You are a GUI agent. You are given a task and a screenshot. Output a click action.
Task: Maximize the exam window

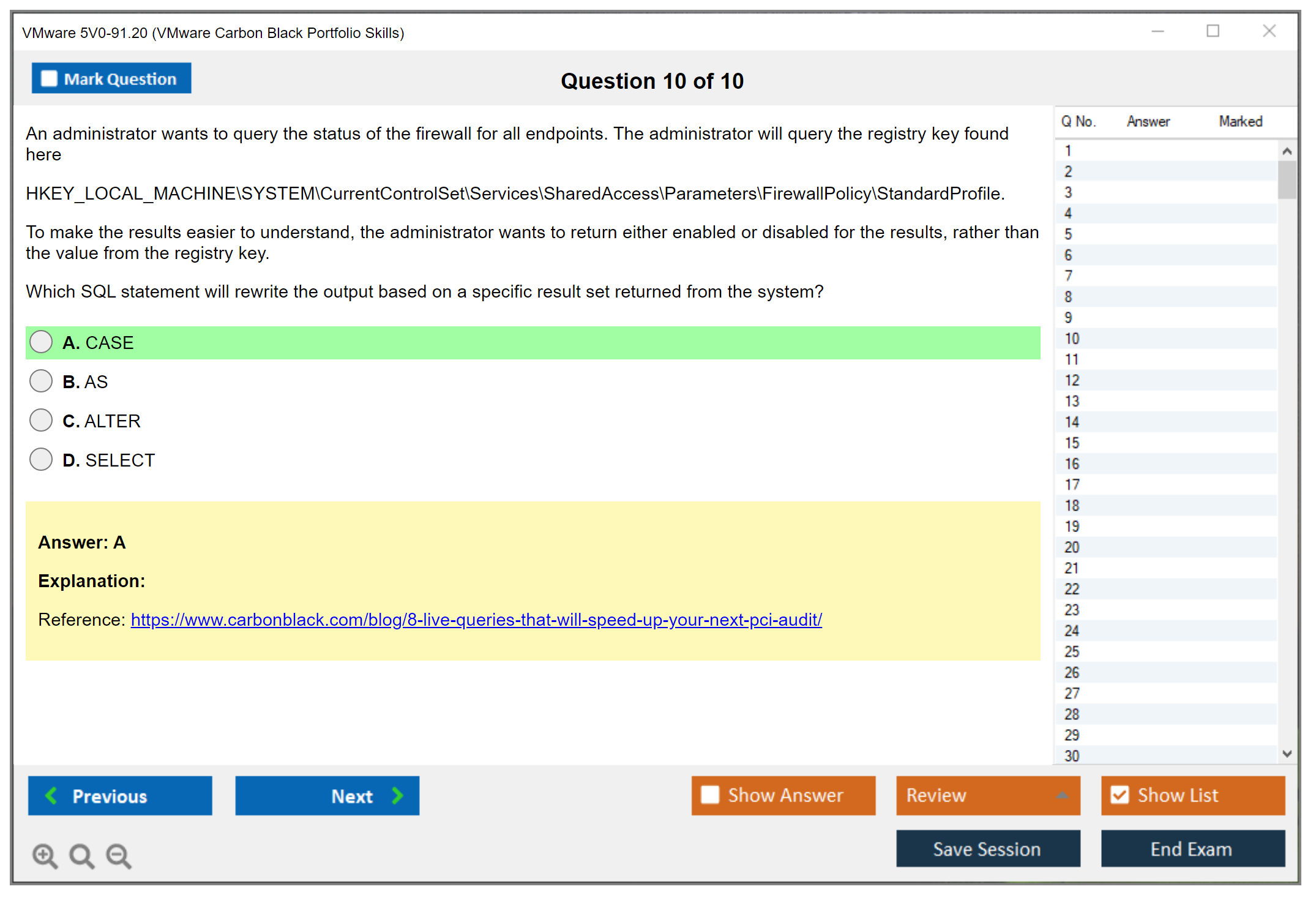pos(1213,31)
